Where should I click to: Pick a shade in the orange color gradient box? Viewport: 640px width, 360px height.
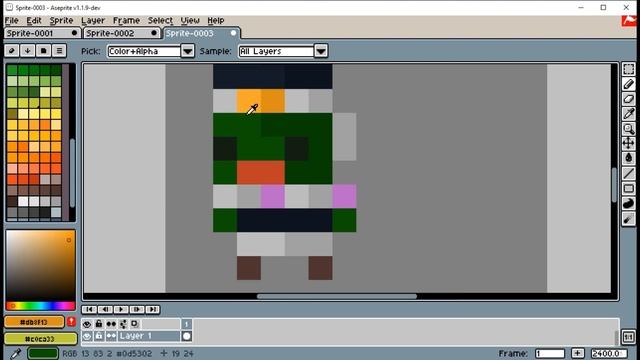(40, 265)
